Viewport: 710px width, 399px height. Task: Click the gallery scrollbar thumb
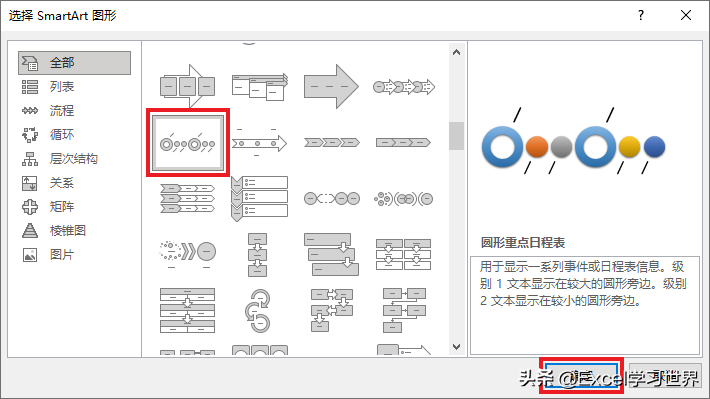[456, 136]
